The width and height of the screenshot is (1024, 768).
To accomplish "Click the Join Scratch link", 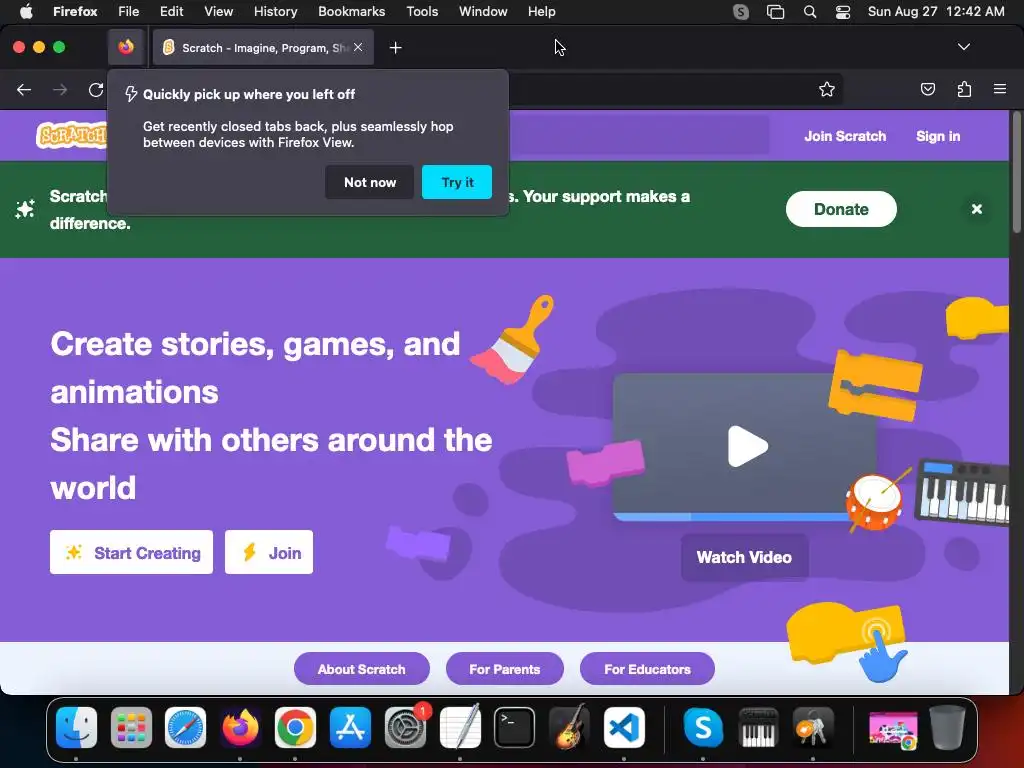I will [845, 136].
